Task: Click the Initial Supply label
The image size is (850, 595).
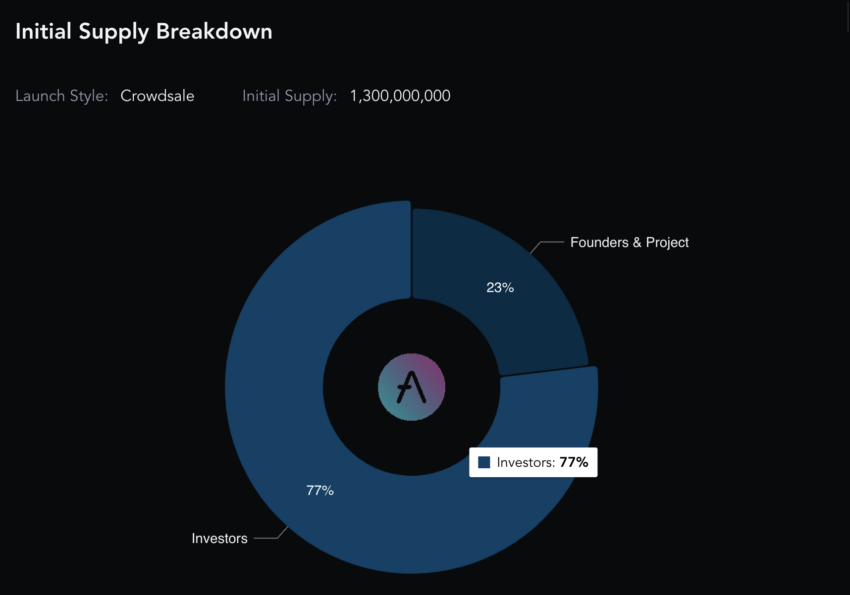Action: coord(289,96)
